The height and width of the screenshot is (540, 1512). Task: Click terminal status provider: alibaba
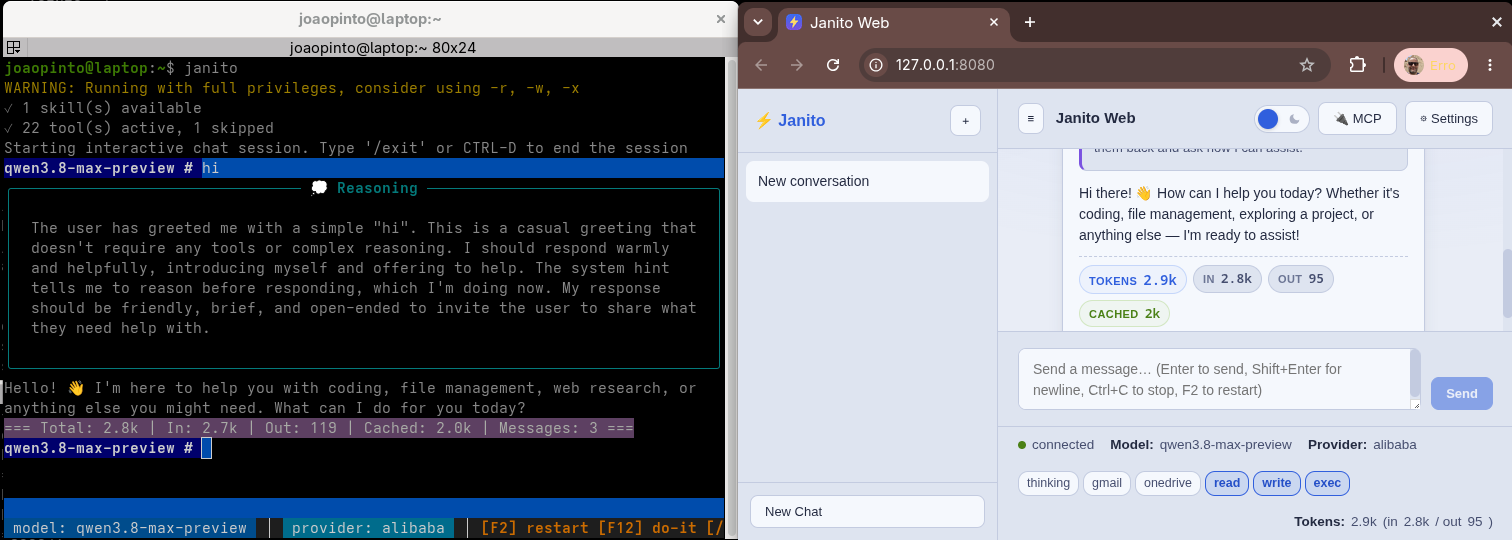tap(368, 528)
